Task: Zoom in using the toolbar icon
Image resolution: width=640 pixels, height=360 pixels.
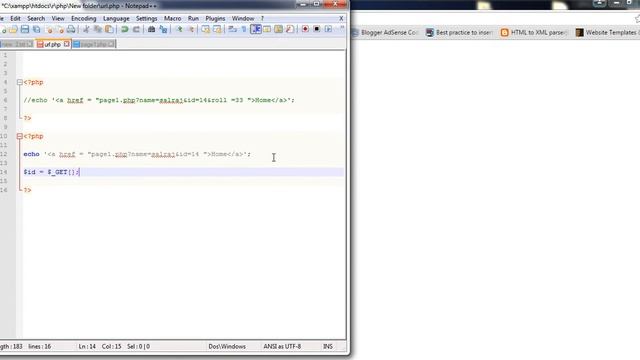Action: 179,29
